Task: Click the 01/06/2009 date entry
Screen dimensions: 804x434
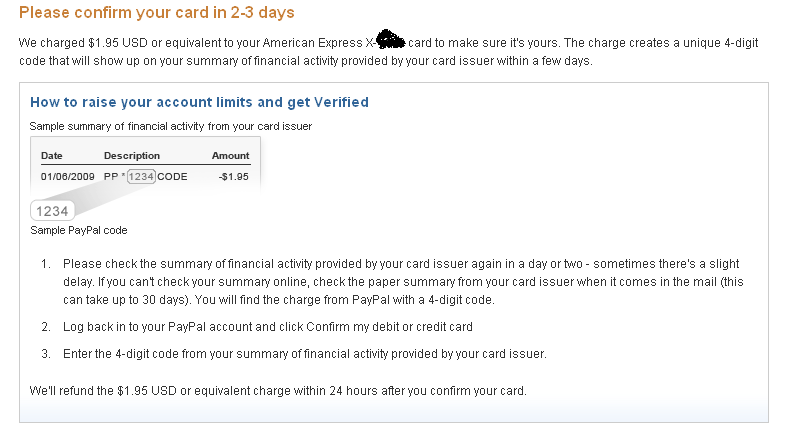Action: point(68,176)
